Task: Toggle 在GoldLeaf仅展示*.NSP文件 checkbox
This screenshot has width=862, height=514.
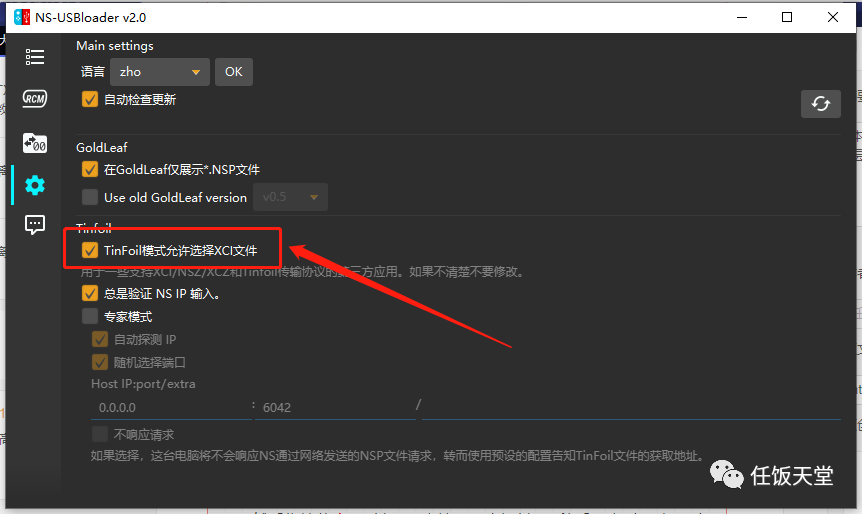Action: click(90, 169)
